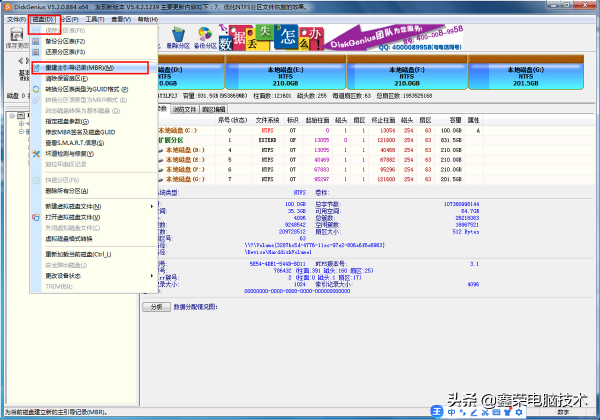This screenshot has width=600, height=420.
Task: Click icon beside 打开虚拟磁盘文件 menu entry
Action: click(37, 215)
